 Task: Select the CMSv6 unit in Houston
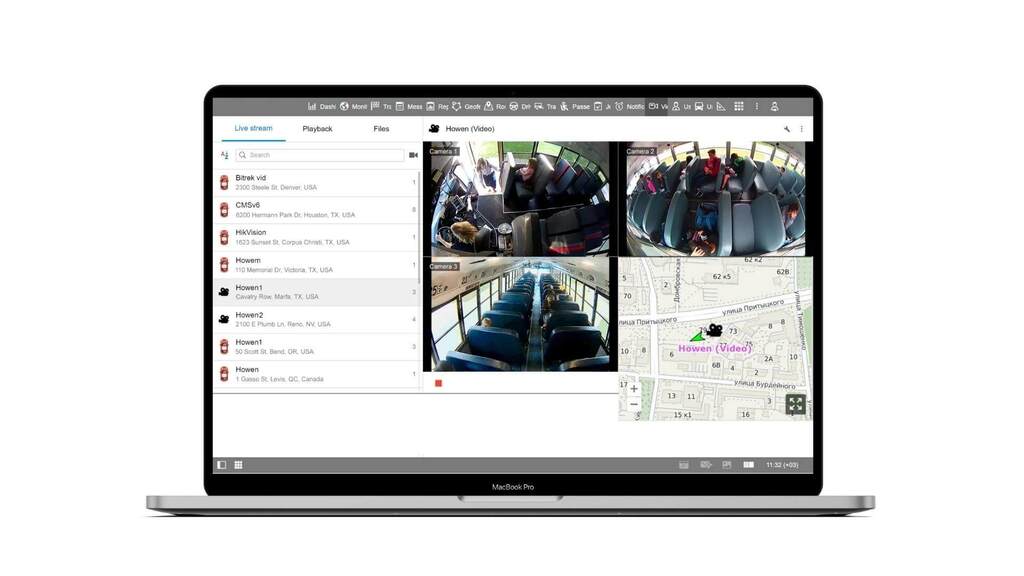pos(316,210)
